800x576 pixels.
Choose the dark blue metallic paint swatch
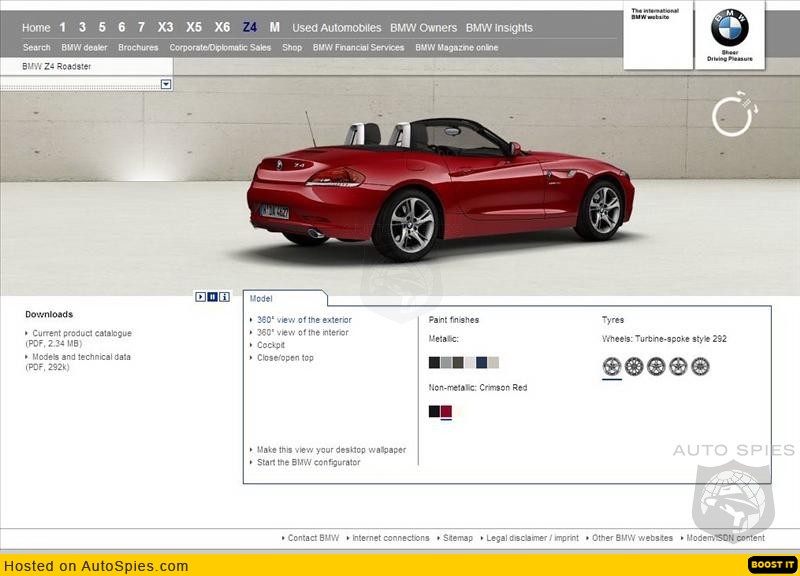(x=482, y=363)
